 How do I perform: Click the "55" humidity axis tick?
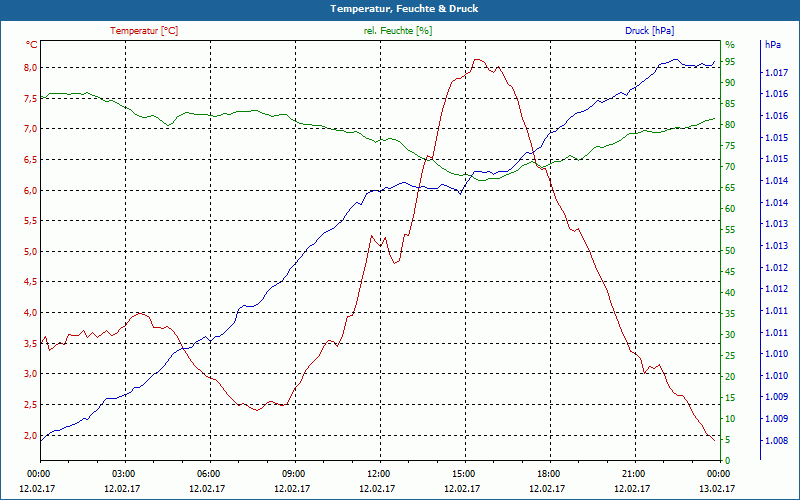(730, 230)
